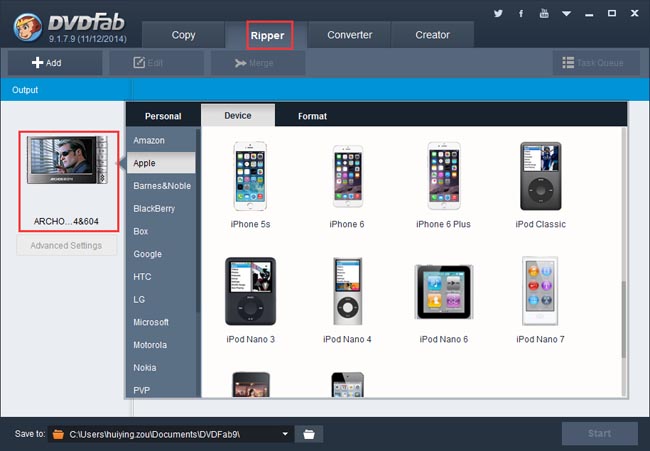
Task: Choose the iPod Nano 7 device icon
Action: coord(540,291)
